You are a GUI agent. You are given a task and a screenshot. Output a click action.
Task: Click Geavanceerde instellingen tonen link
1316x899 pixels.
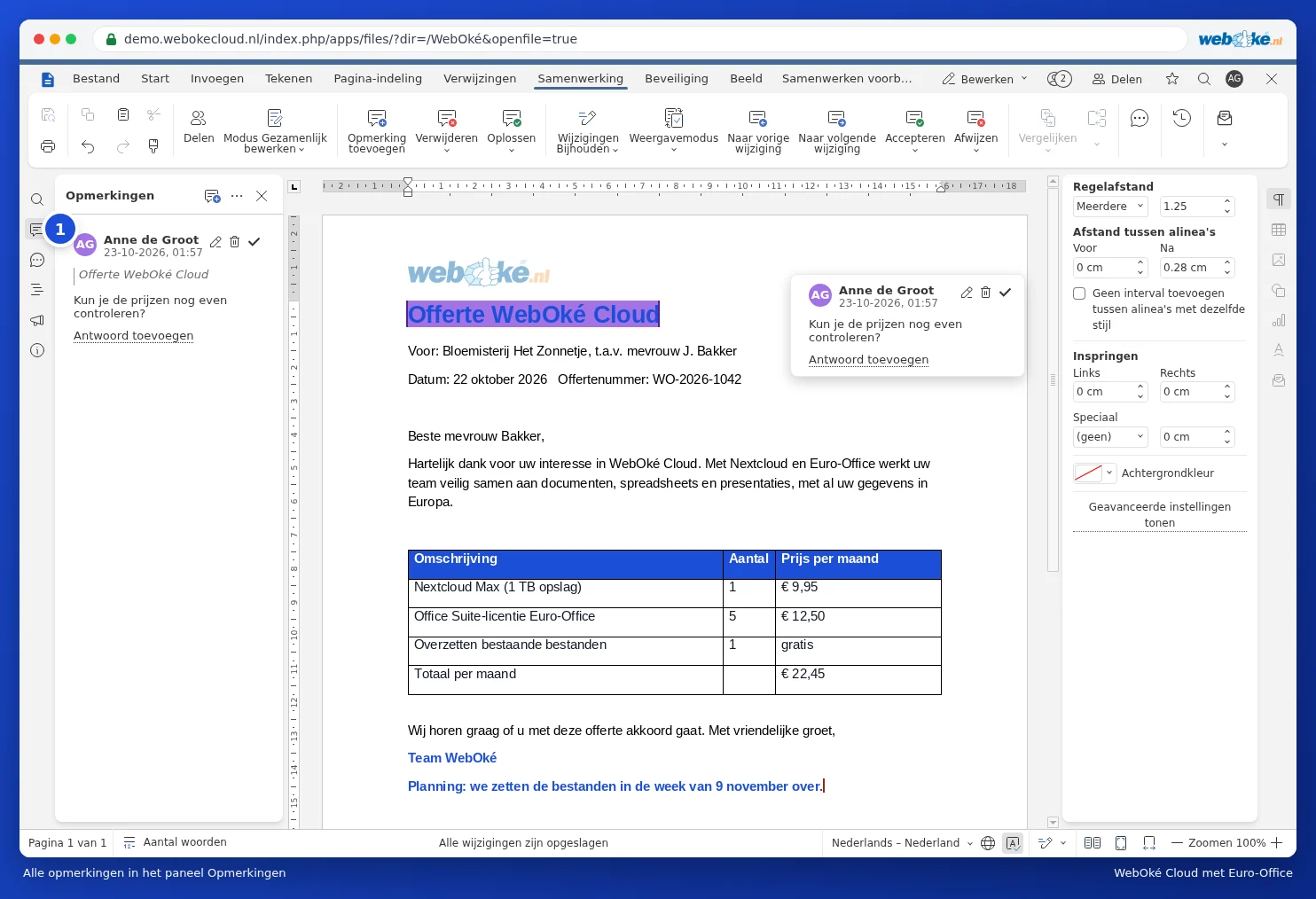(x=1160, y=515)
